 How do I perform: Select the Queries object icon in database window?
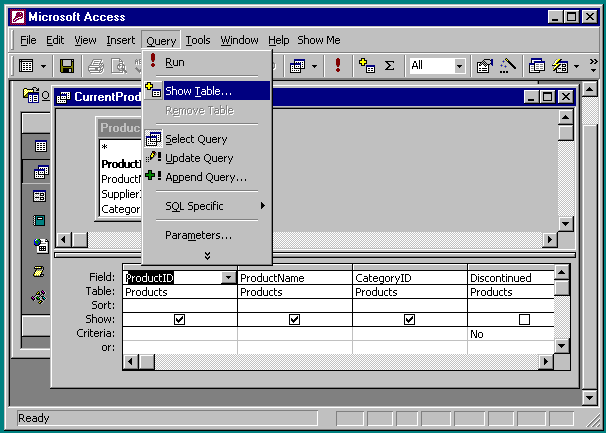click(41, 172)
